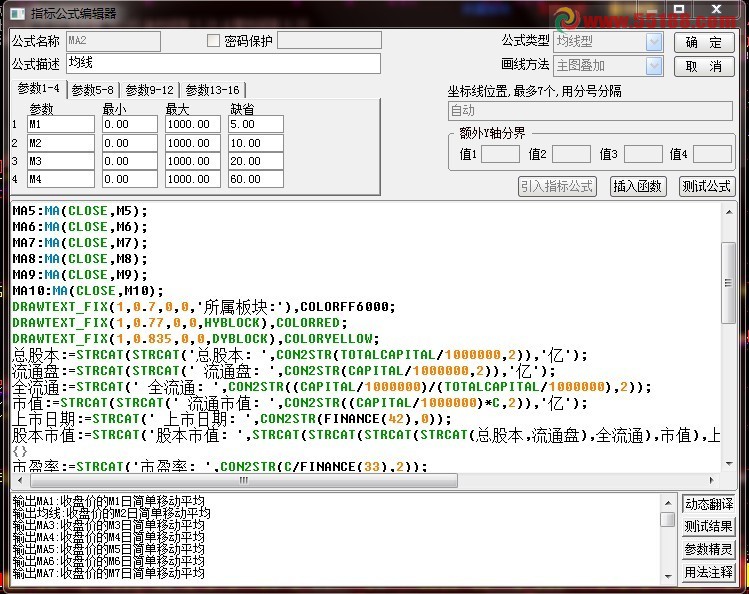Open the 参数13-16 tab
749x594 pixels.
coord(212,90)
